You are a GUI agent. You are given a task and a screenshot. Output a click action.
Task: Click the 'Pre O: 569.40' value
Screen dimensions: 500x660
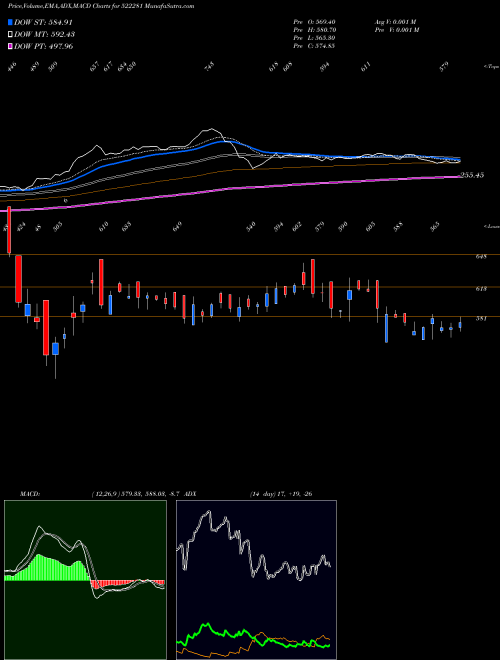(314, 22)
